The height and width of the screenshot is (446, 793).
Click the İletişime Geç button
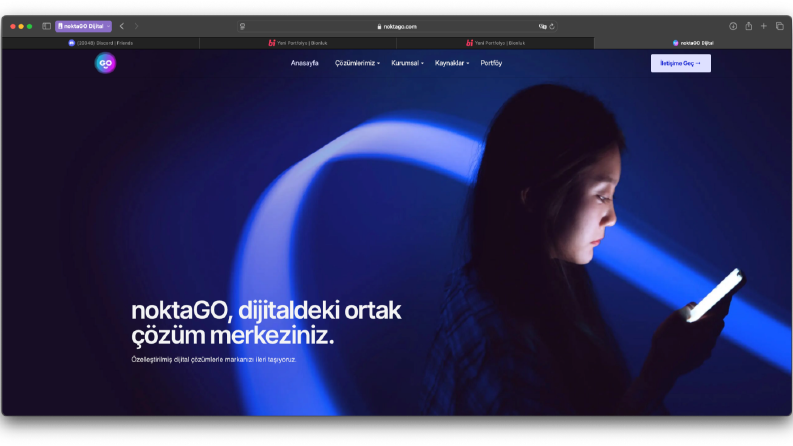click(681, 63)
